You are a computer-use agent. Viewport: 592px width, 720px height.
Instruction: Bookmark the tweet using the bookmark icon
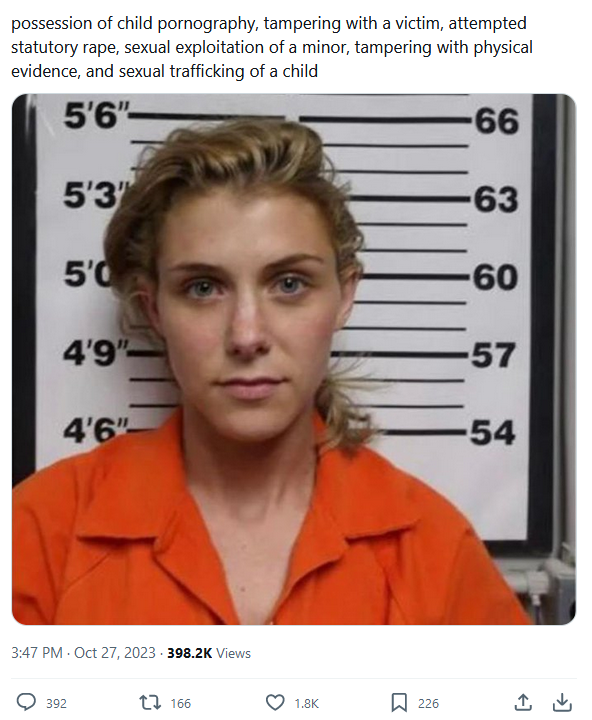click(399, 703)
